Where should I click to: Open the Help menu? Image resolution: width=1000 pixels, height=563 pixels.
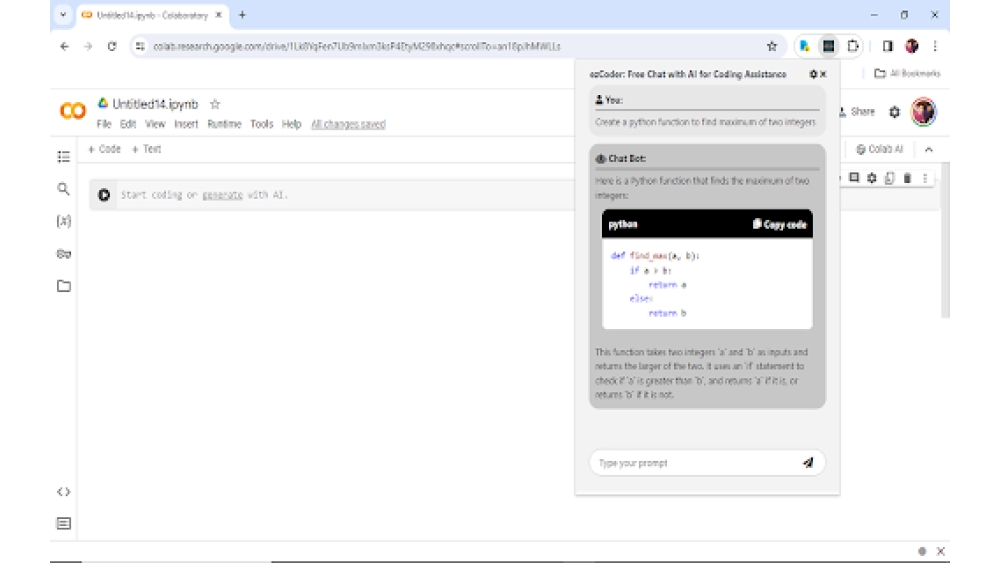[x=291, y=124]
